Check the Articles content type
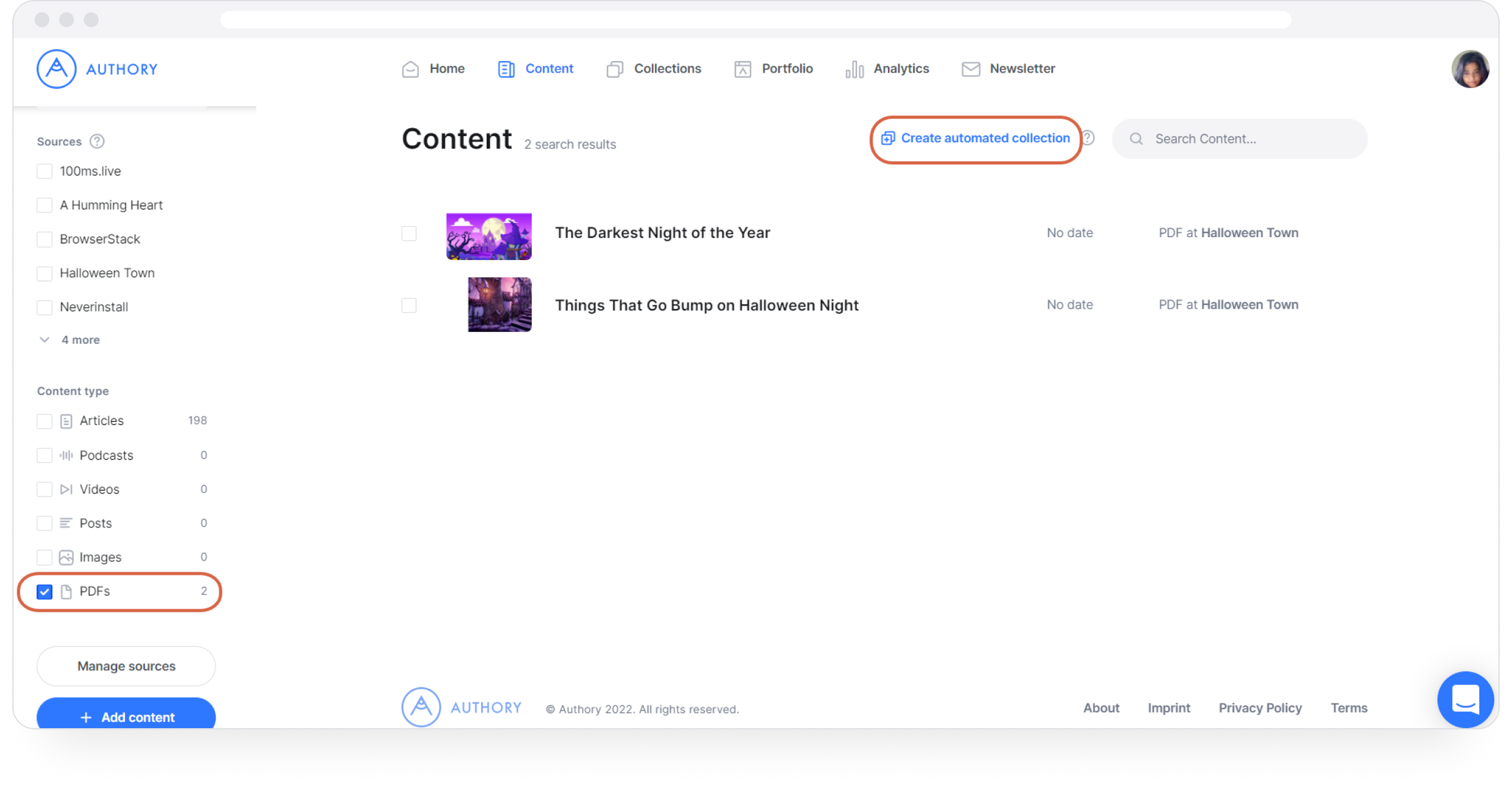 [x=44, y=421]
